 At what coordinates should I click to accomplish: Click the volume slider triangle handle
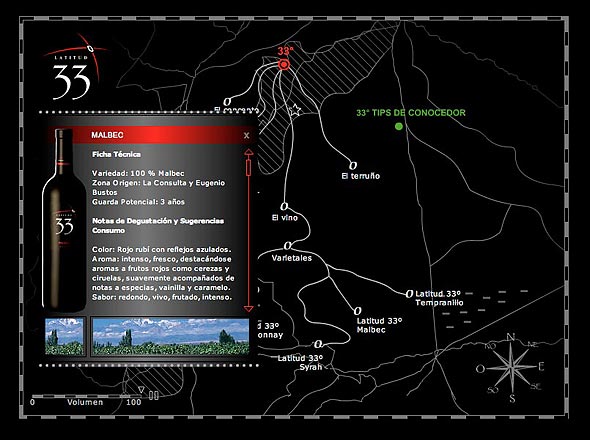pos(141,390)
